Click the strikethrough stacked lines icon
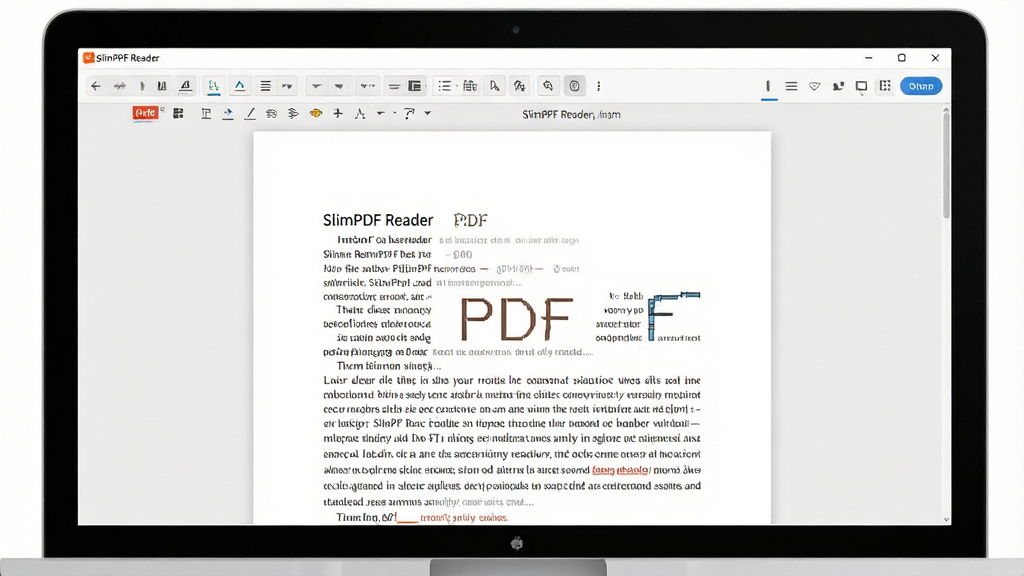The image size is (1024, 576). [293, 114]
